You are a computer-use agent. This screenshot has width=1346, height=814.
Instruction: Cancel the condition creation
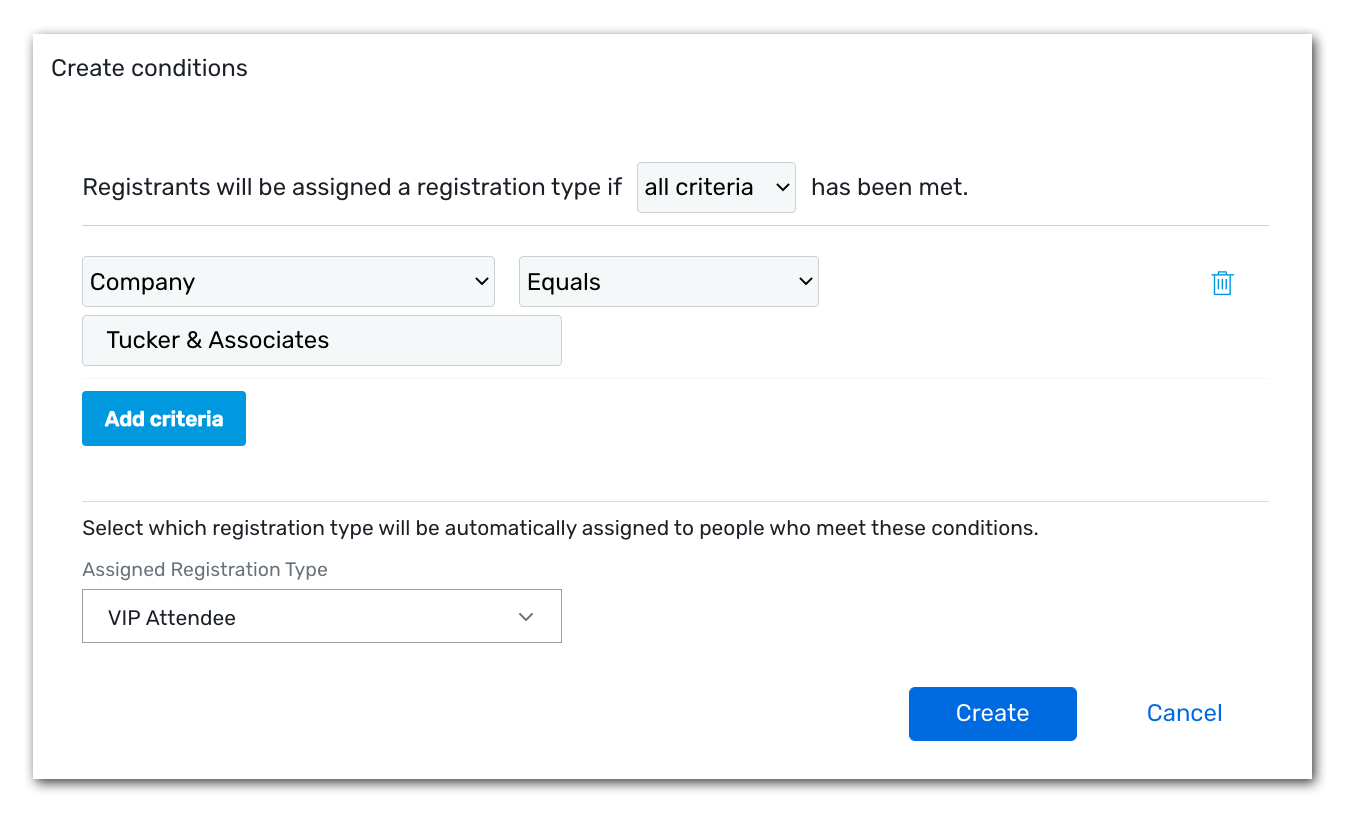1184,713
